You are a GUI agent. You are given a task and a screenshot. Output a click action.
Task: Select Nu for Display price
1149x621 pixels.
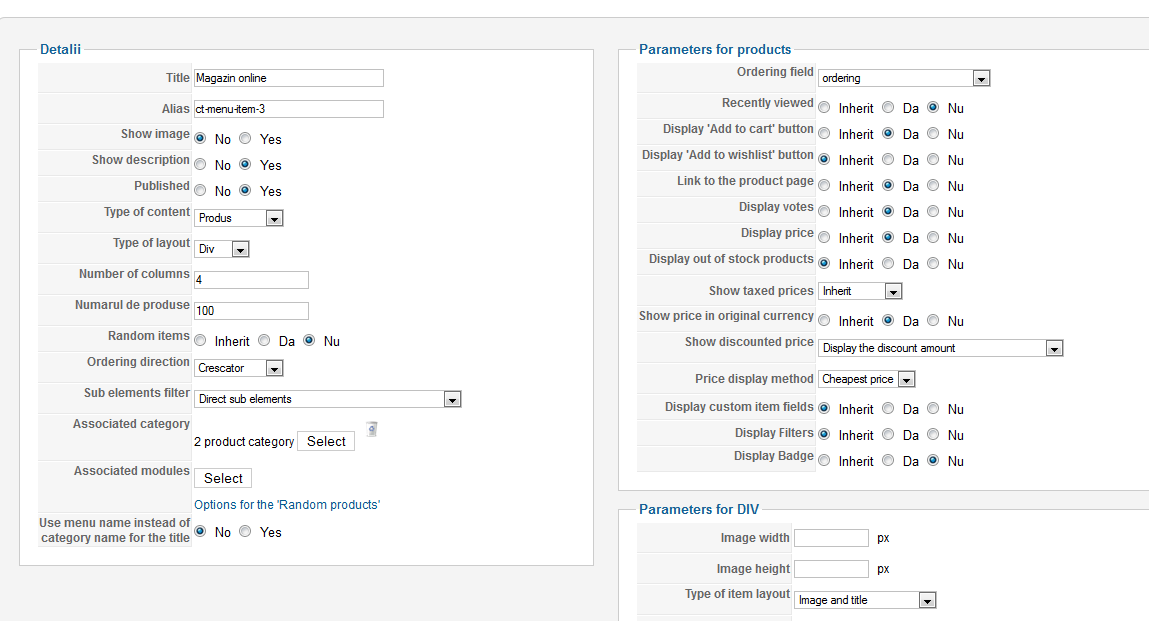[x=933, y=238]
